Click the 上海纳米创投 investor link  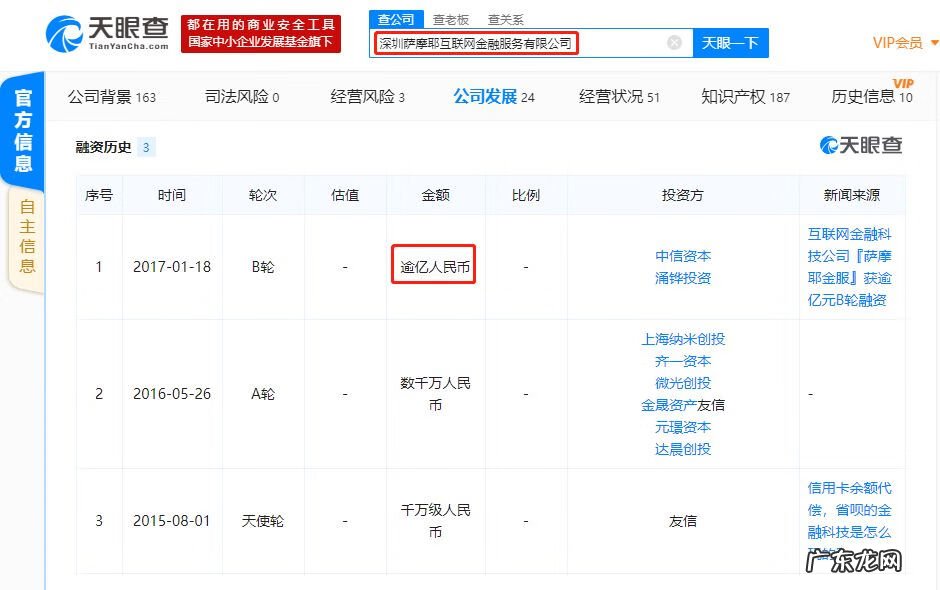[683, 339]
